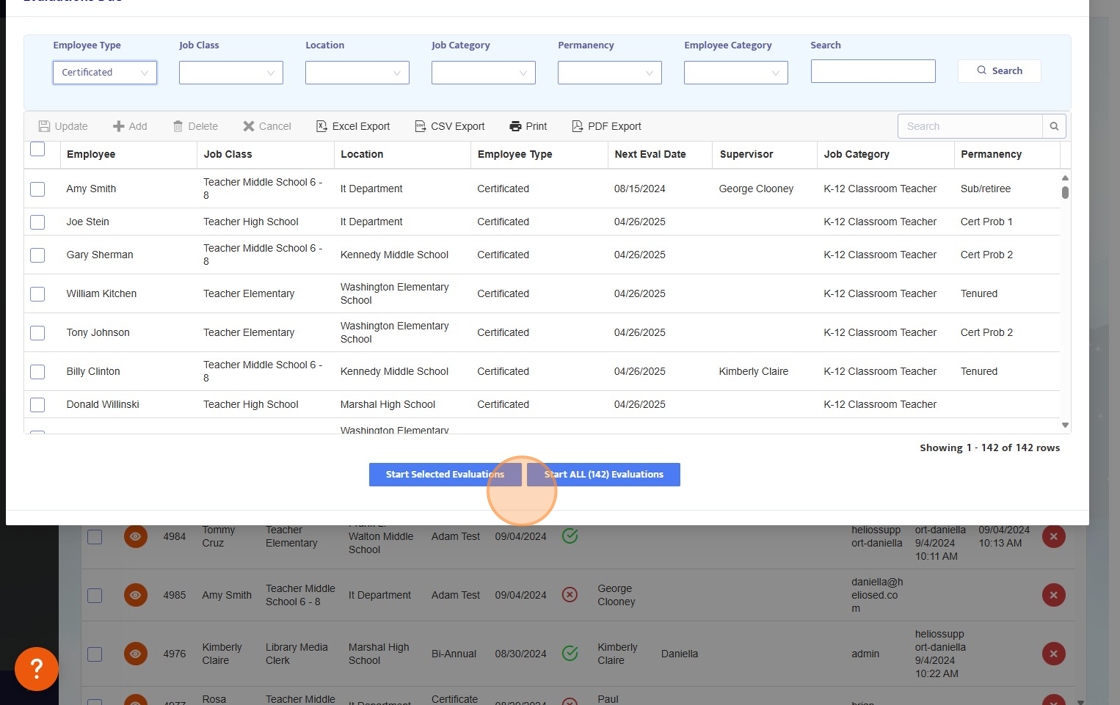Viewport: 1120px width, 705px height.
Task: Open the Job Category dropdown
Action: [x=484, y=72]
